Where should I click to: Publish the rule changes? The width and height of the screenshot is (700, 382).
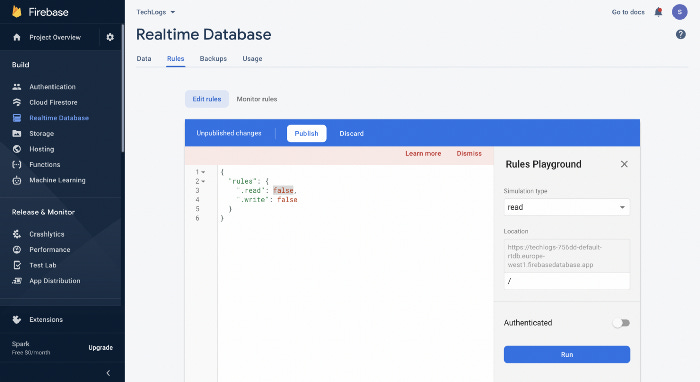tap(306, 133)
